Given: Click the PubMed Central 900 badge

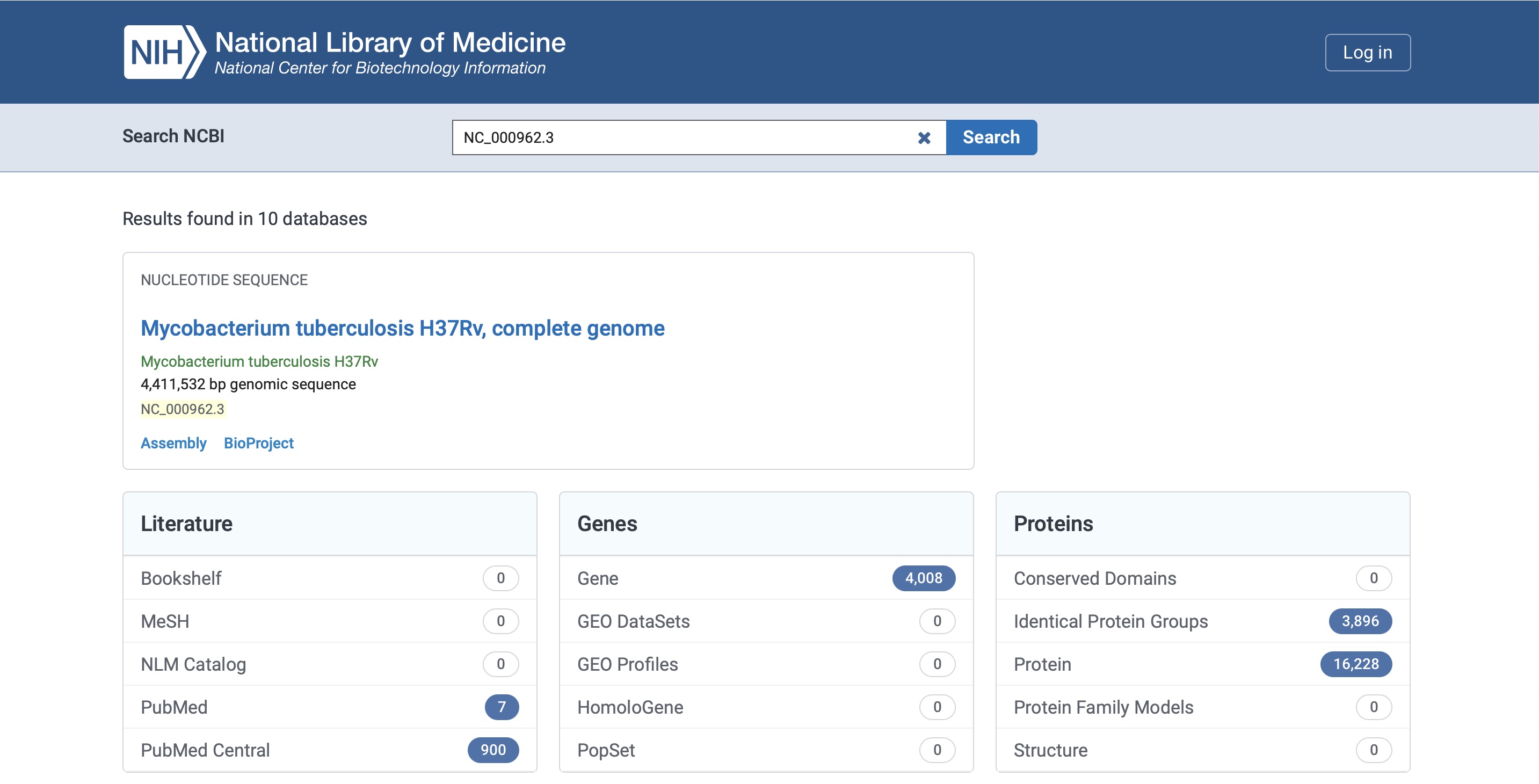Looking at the screenshot, I should point(493,749).
